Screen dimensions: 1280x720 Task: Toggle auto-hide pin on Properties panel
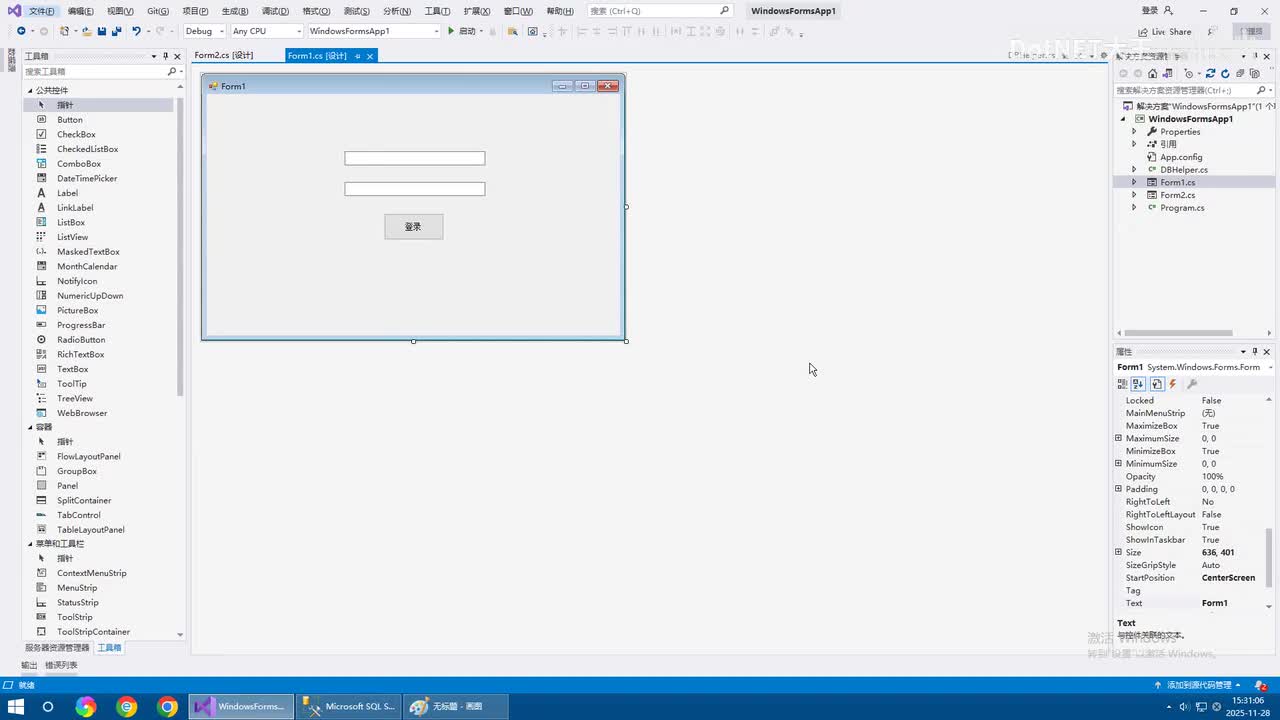[x=1256, y=352]
